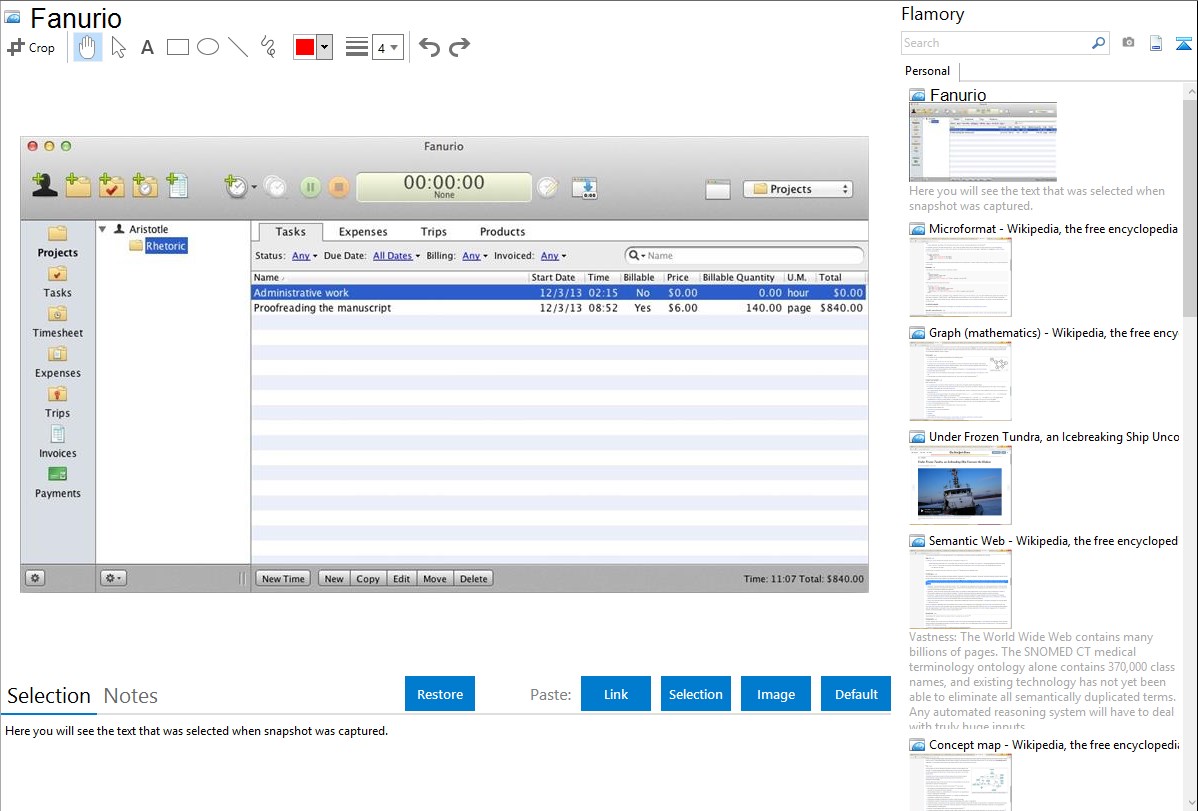Undo the last annotation
The width and height of the screenshot is (1198, 811).
click(429, 47)
